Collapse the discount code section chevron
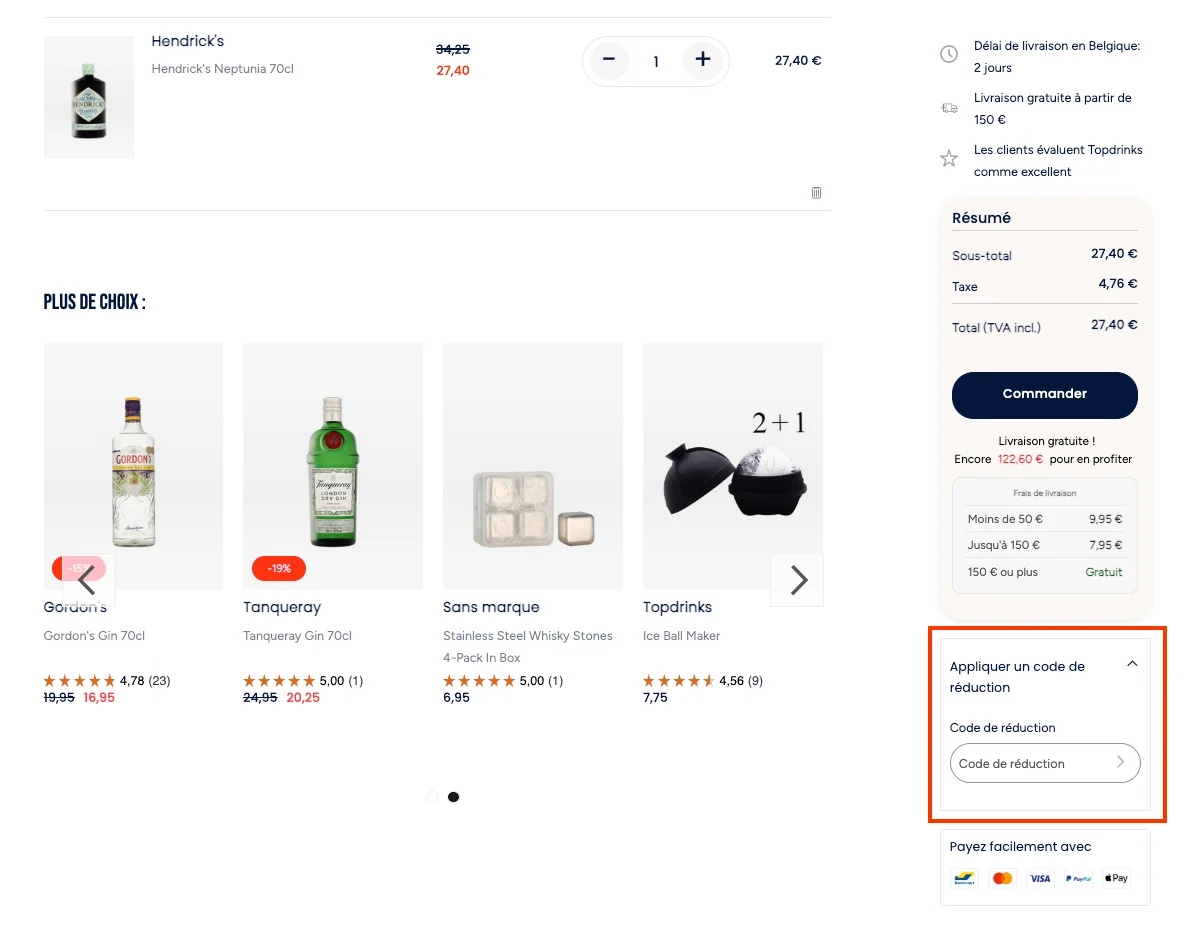Image resolution: width=1197 pixels, height=931 pixels. point(1132,664)
